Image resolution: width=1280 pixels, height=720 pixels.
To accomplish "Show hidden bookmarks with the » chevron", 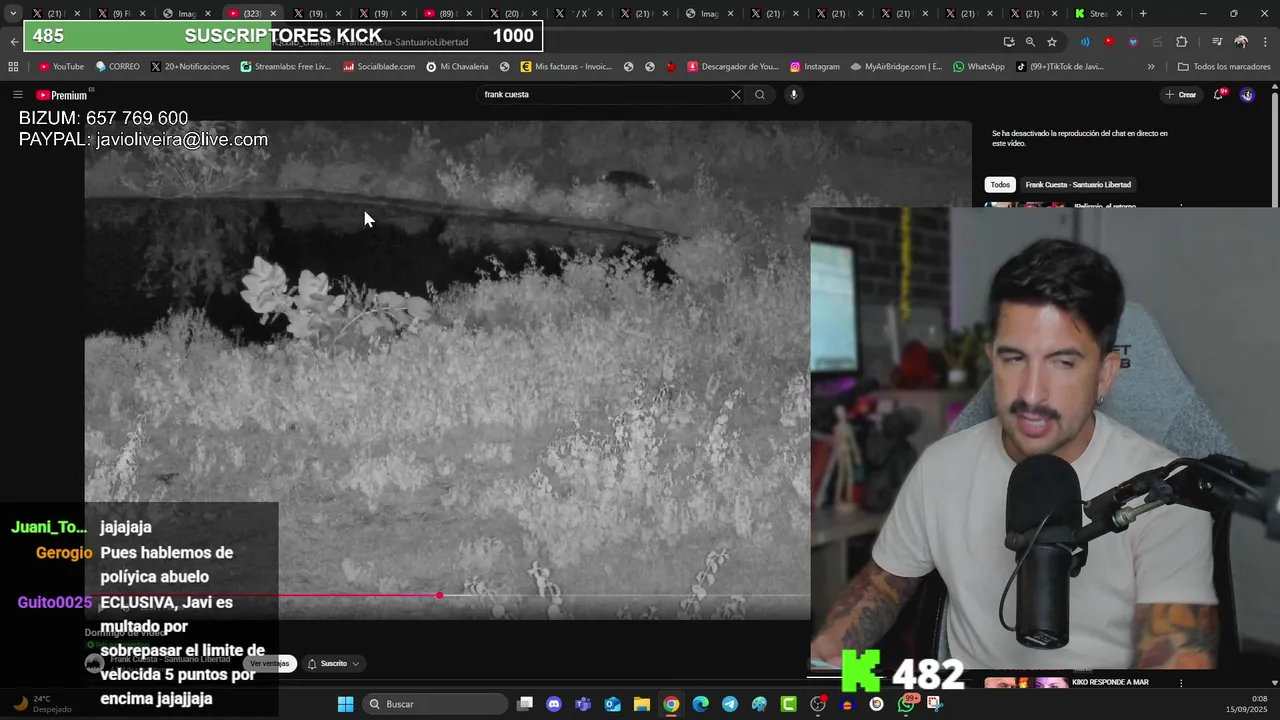I will (x=1151, y=67).
